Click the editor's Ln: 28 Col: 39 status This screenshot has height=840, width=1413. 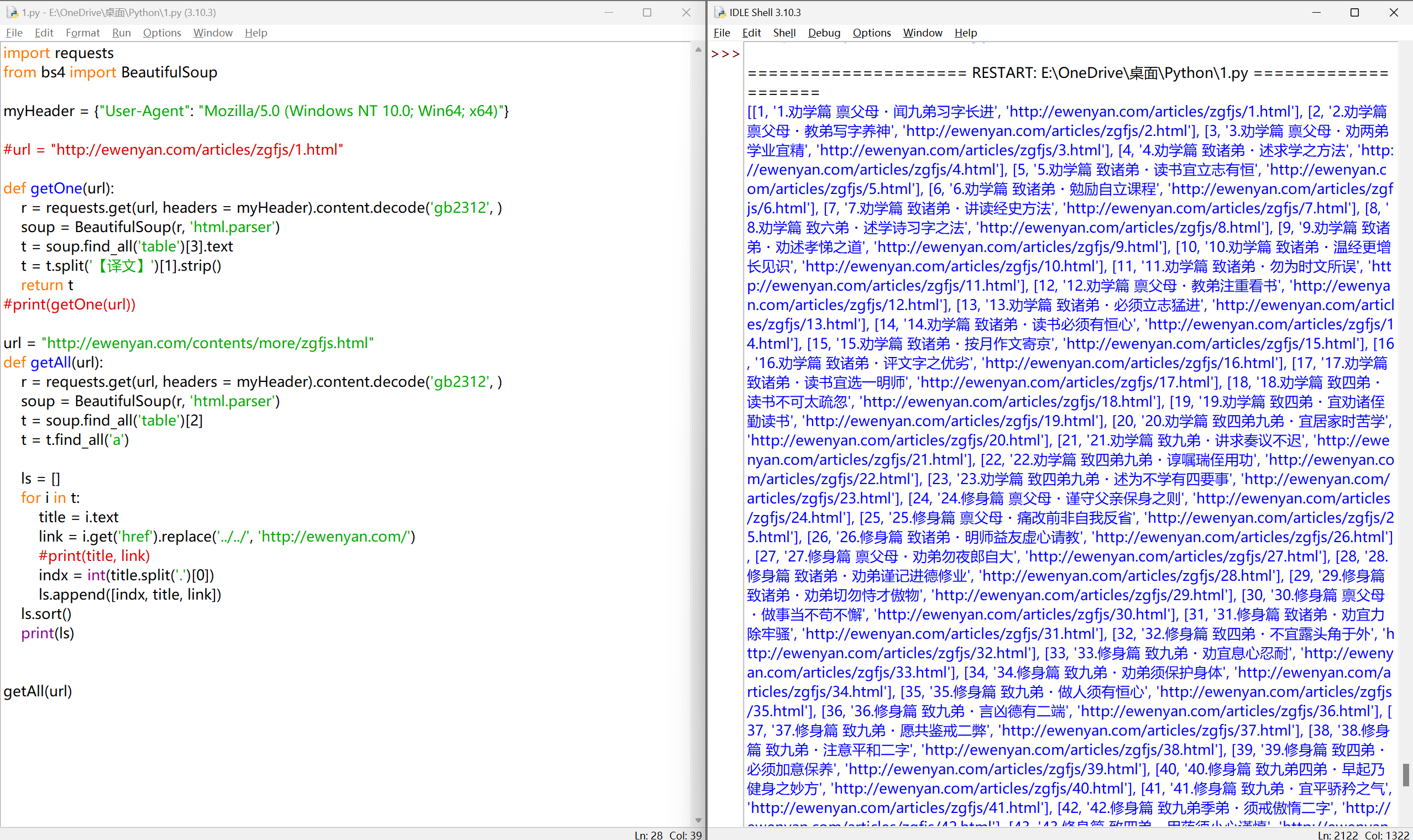[x=667, y=835]
